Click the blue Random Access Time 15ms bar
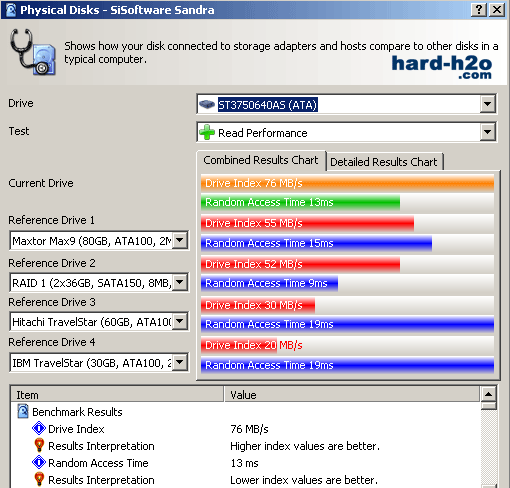Screen dimensions: 510x488 click(316, 243)
